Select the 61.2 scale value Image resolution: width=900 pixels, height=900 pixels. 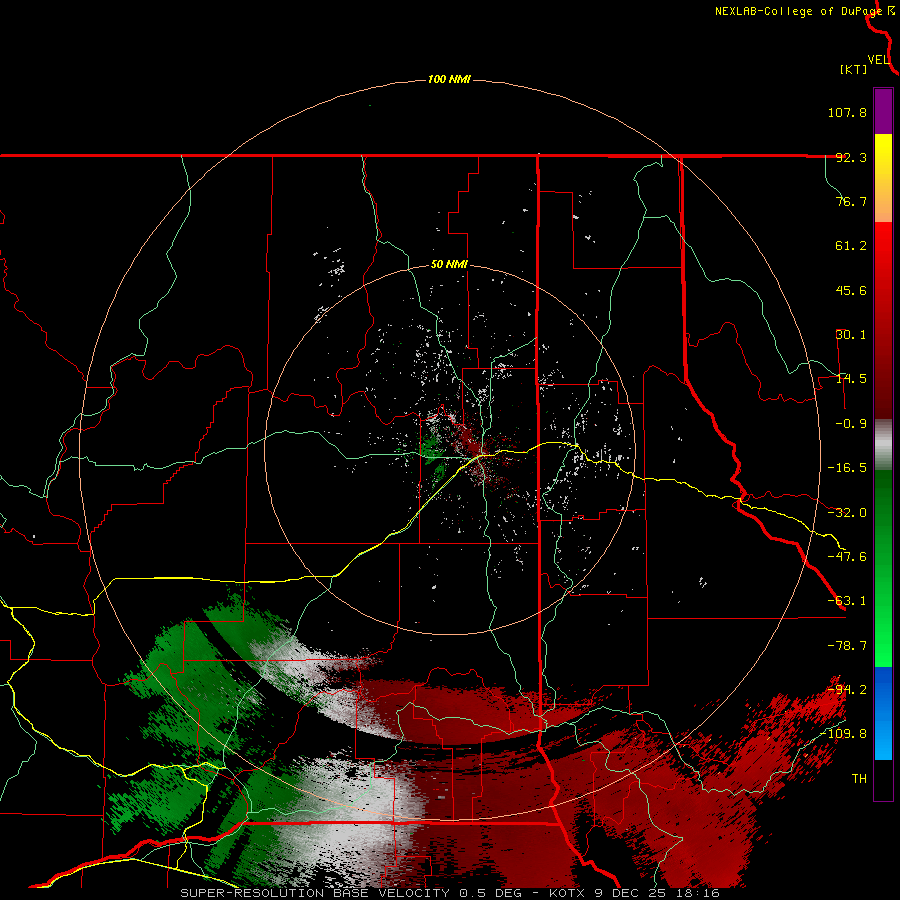pos(851,246)
